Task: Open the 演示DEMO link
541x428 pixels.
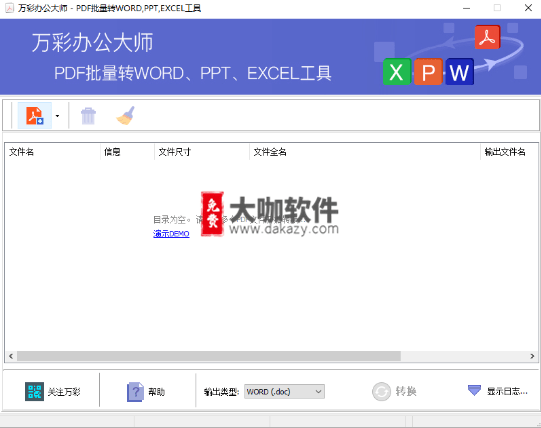Action: coord(171,234)
